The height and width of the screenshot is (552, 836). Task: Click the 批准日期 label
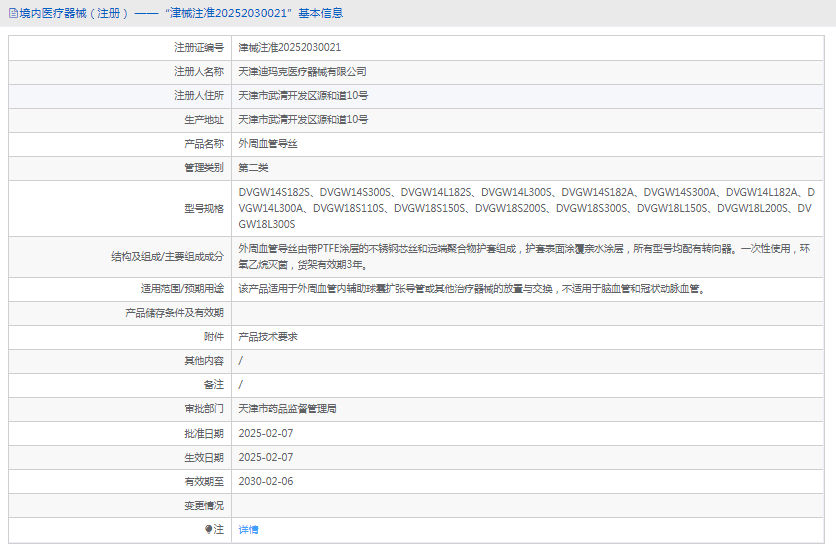click(204, 434)
